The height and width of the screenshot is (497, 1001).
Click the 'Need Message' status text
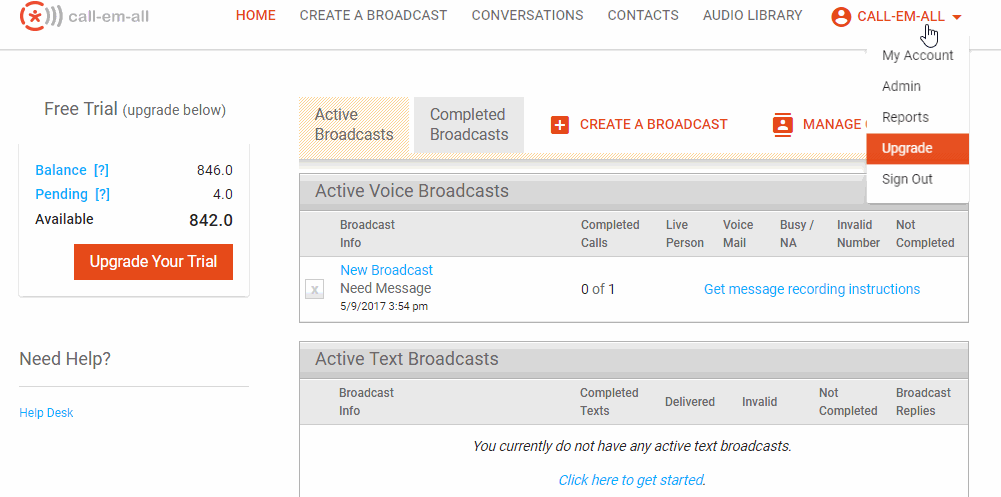(386, 288)
